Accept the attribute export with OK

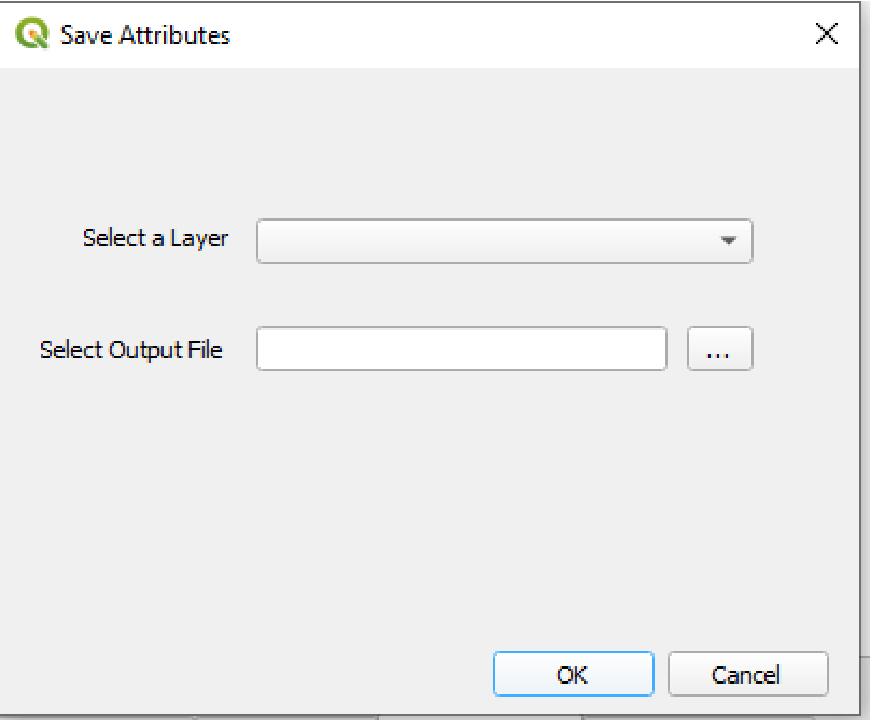[573, 674]
